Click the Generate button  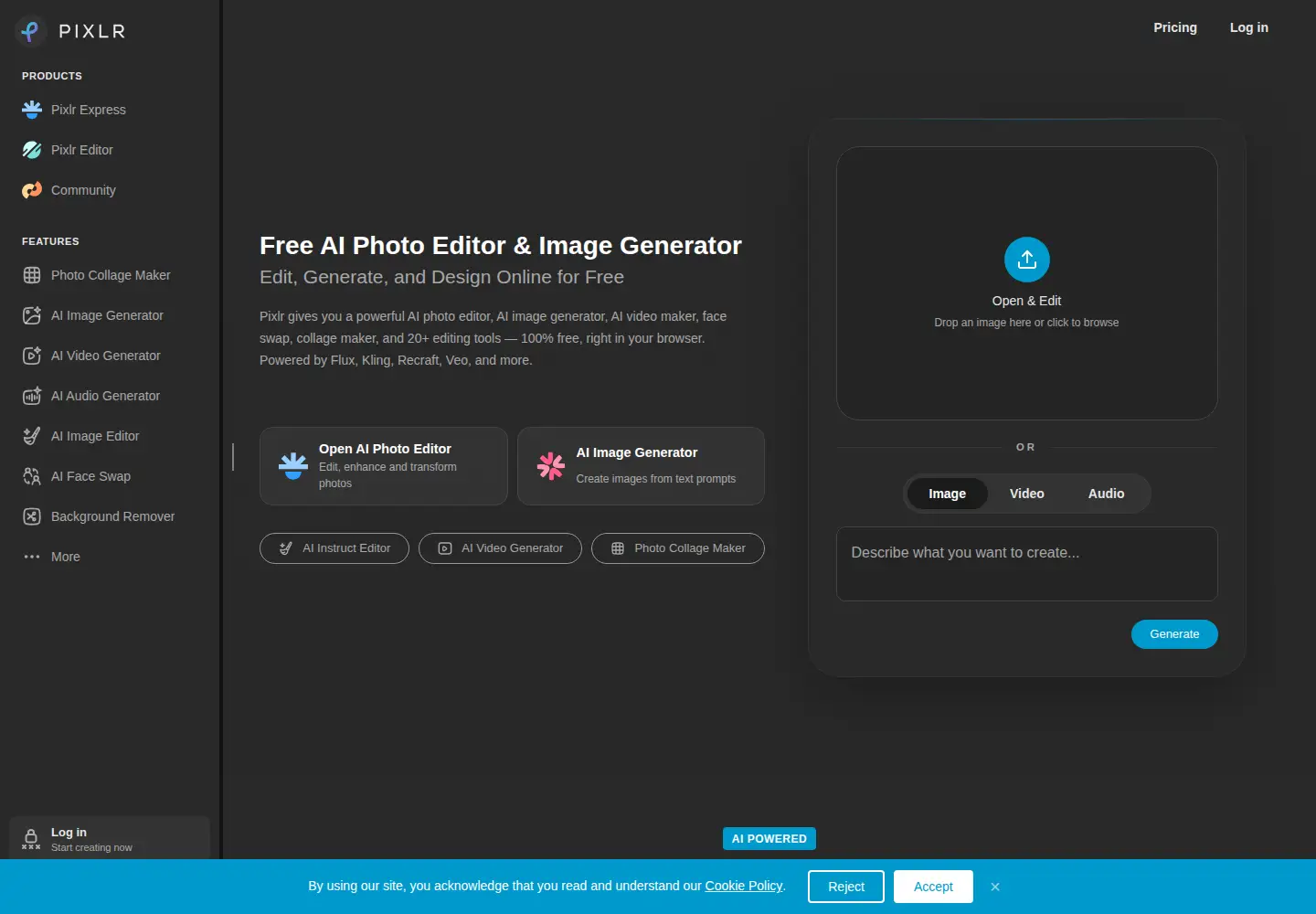pyautogui.click(x=1174, y=634)
